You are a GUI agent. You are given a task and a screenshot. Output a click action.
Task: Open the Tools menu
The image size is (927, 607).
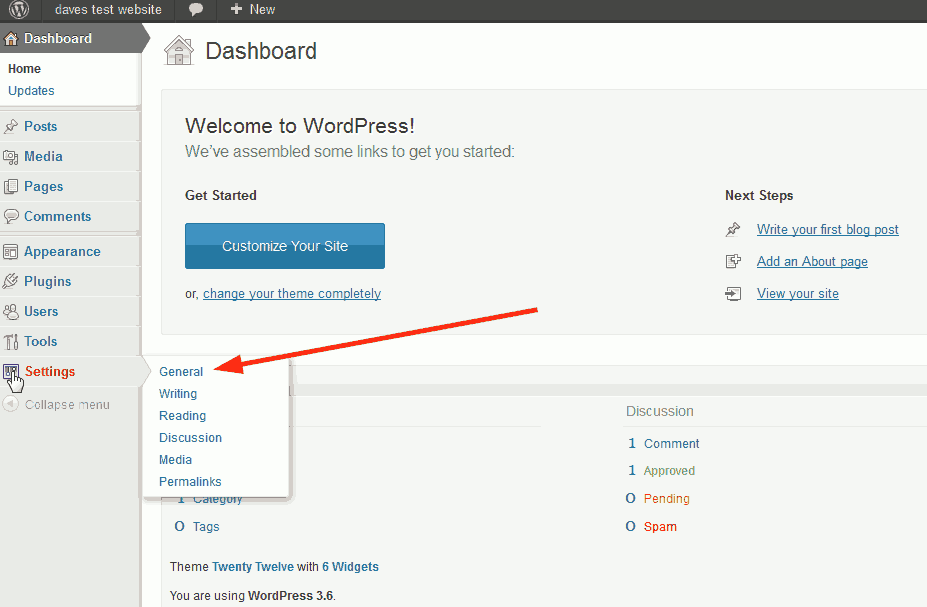point(41,342)
